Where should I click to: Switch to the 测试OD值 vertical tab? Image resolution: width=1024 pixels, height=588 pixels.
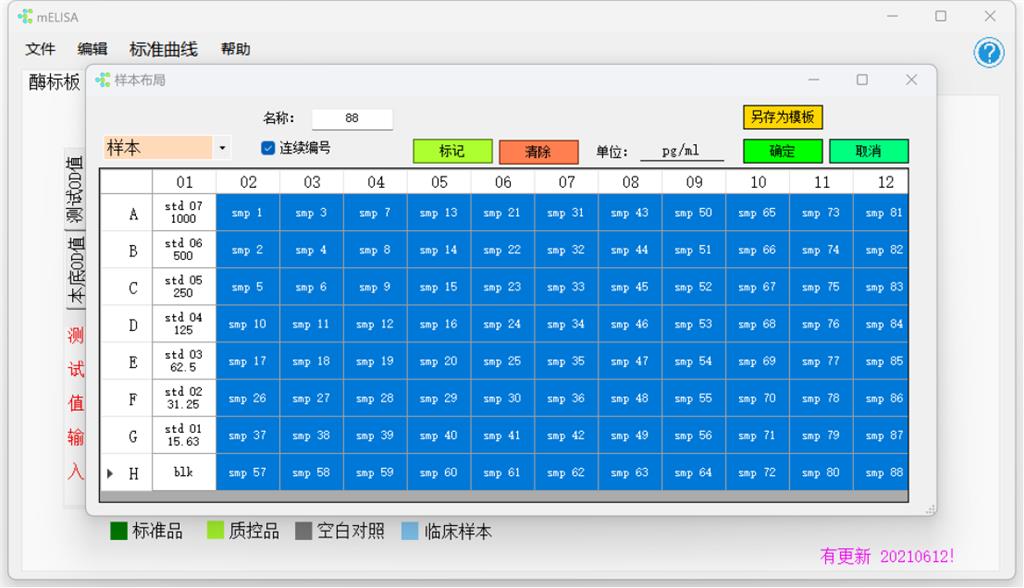point(75,190)
